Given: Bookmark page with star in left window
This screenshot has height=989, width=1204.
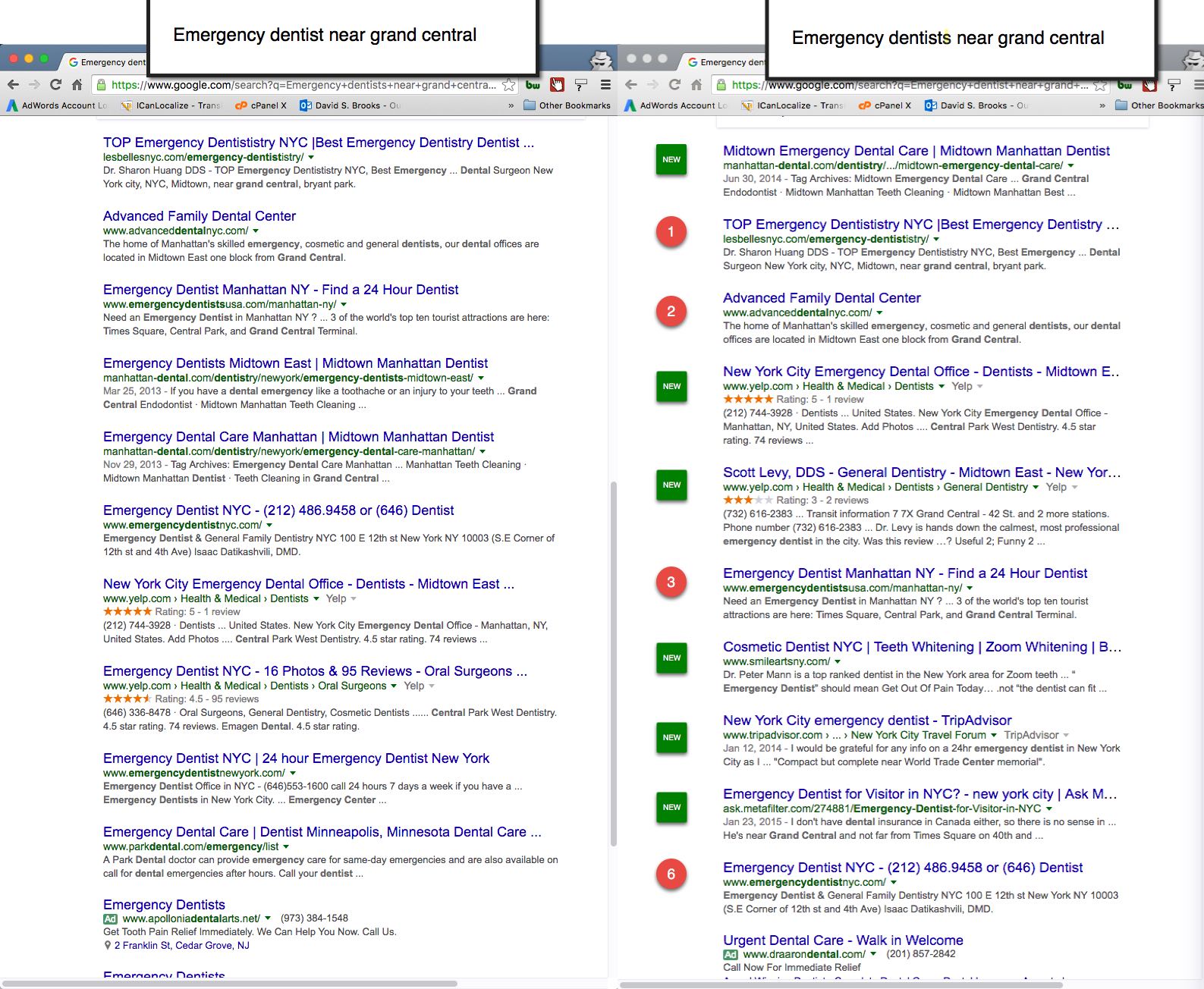Looking at the screenshot, I should tap(509, 85).
